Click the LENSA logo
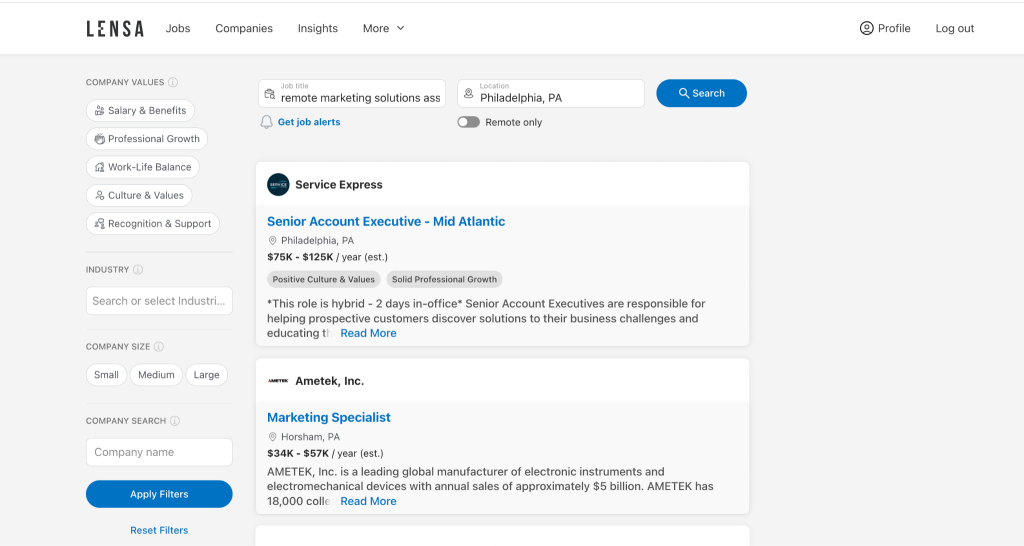 point(115,29)
